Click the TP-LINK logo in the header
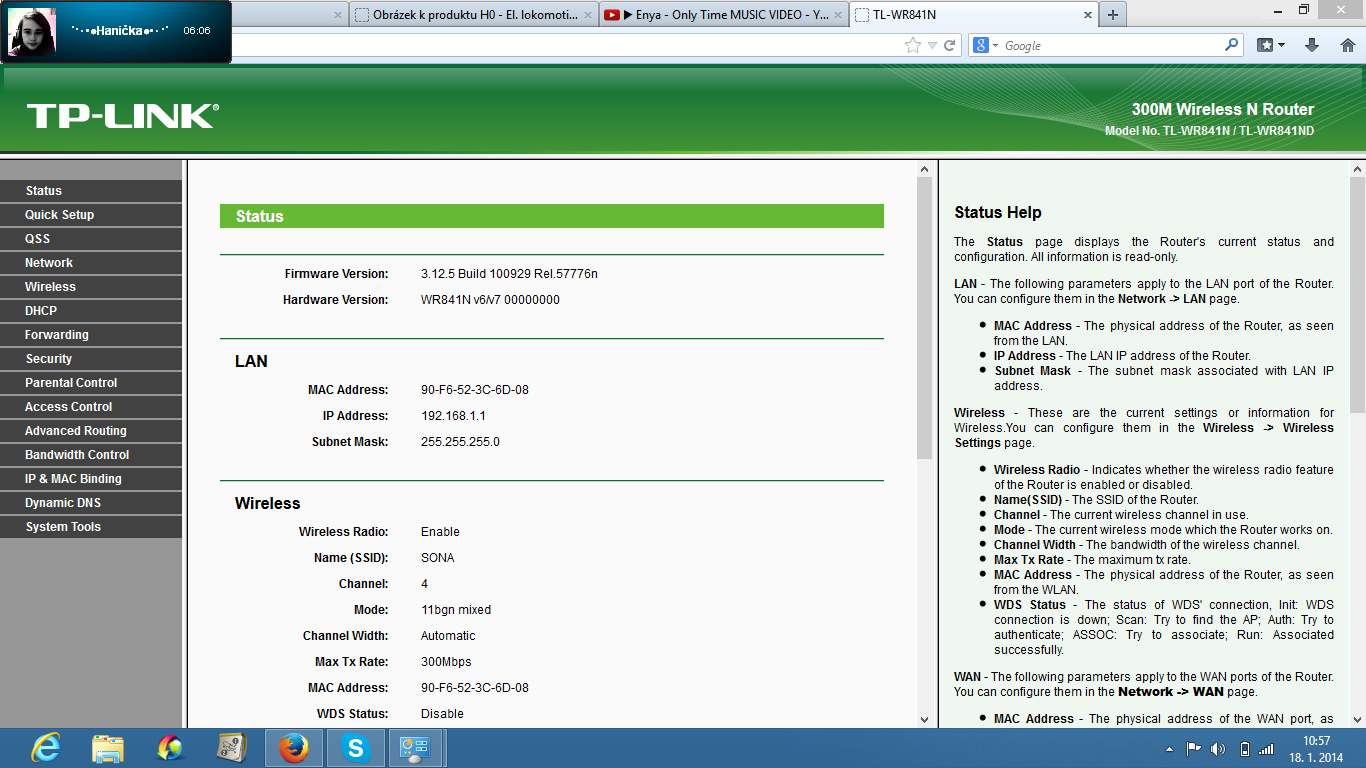 point(122,116)
